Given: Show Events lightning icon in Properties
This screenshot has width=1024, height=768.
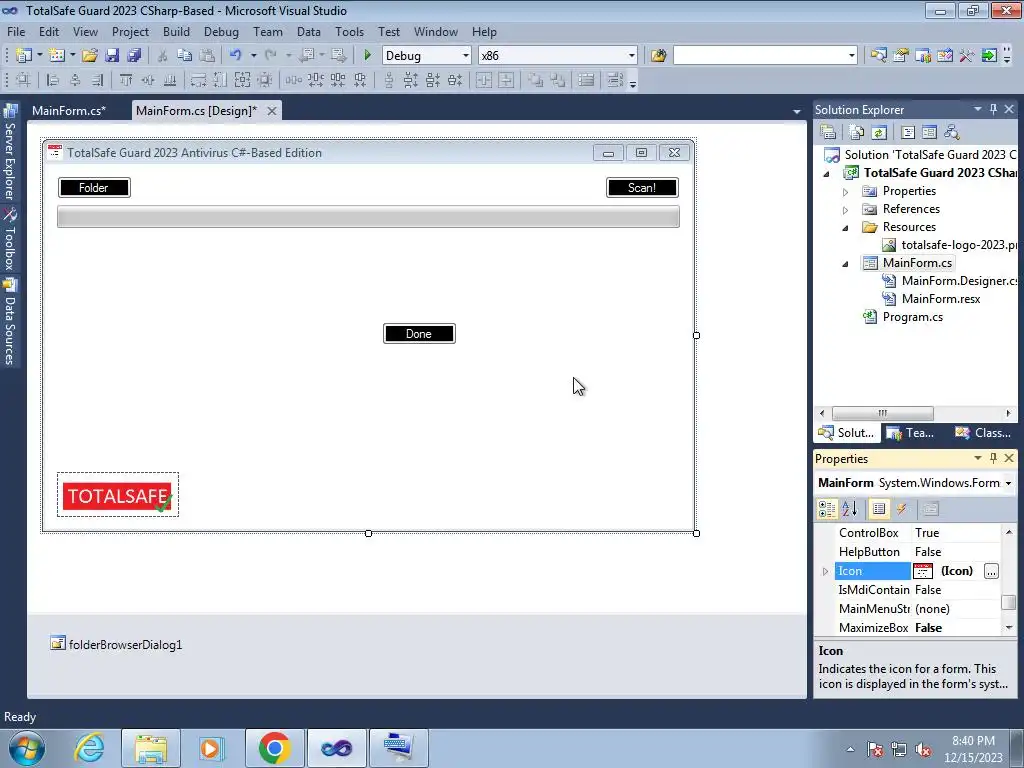Looking at the screenshot, I should (x=901, y=509).
